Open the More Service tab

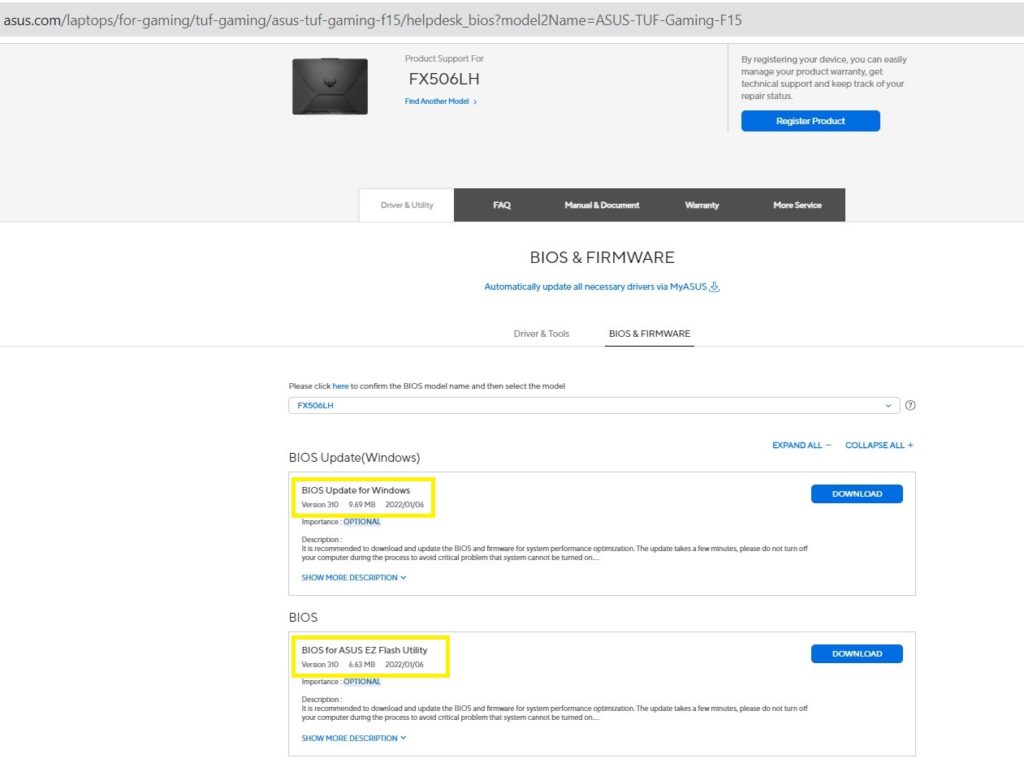pyautogui.click(x=797, y=205)
